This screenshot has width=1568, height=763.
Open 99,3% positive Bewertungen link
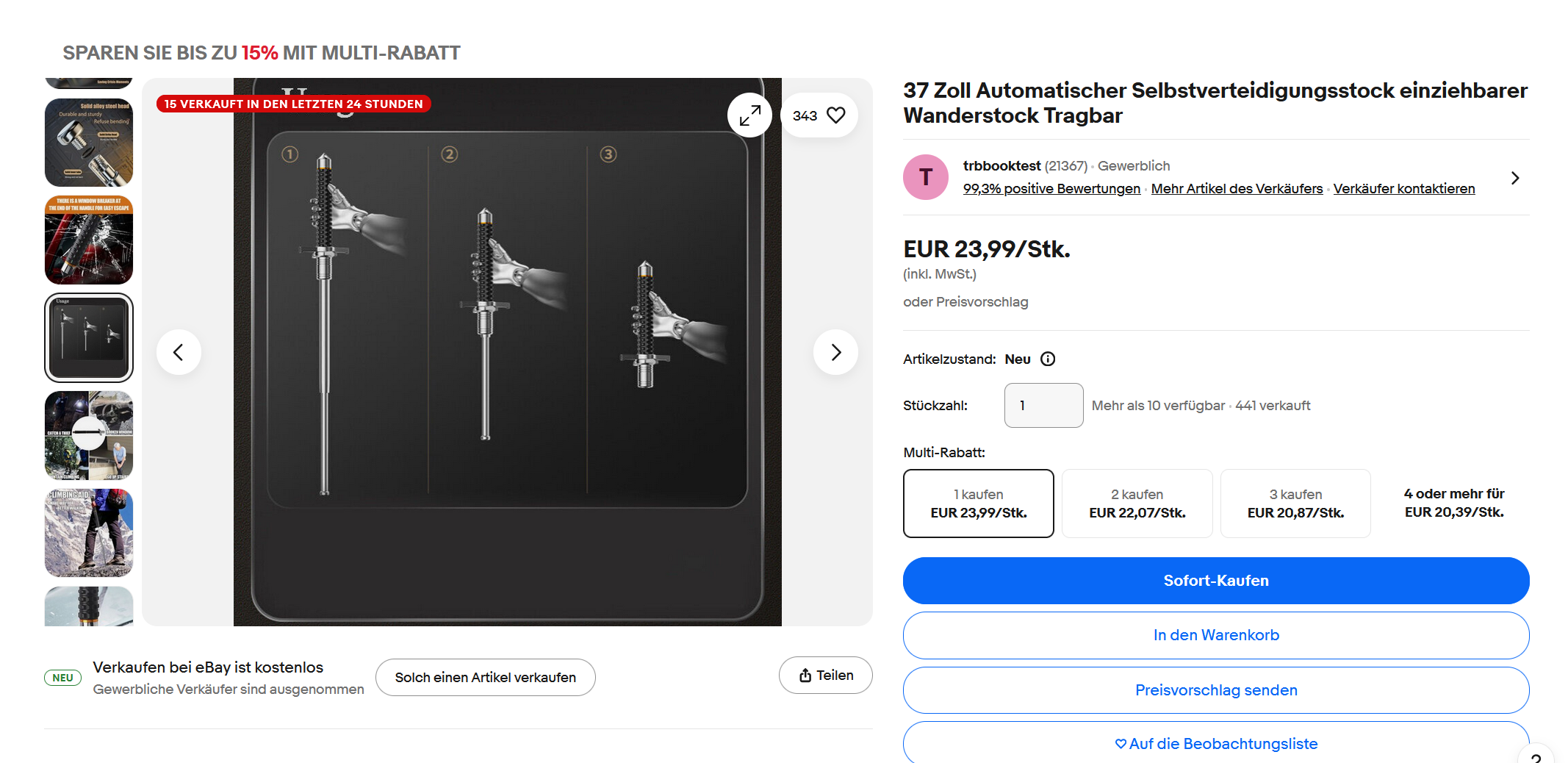pyautogui.click(x=1051, y=189)
